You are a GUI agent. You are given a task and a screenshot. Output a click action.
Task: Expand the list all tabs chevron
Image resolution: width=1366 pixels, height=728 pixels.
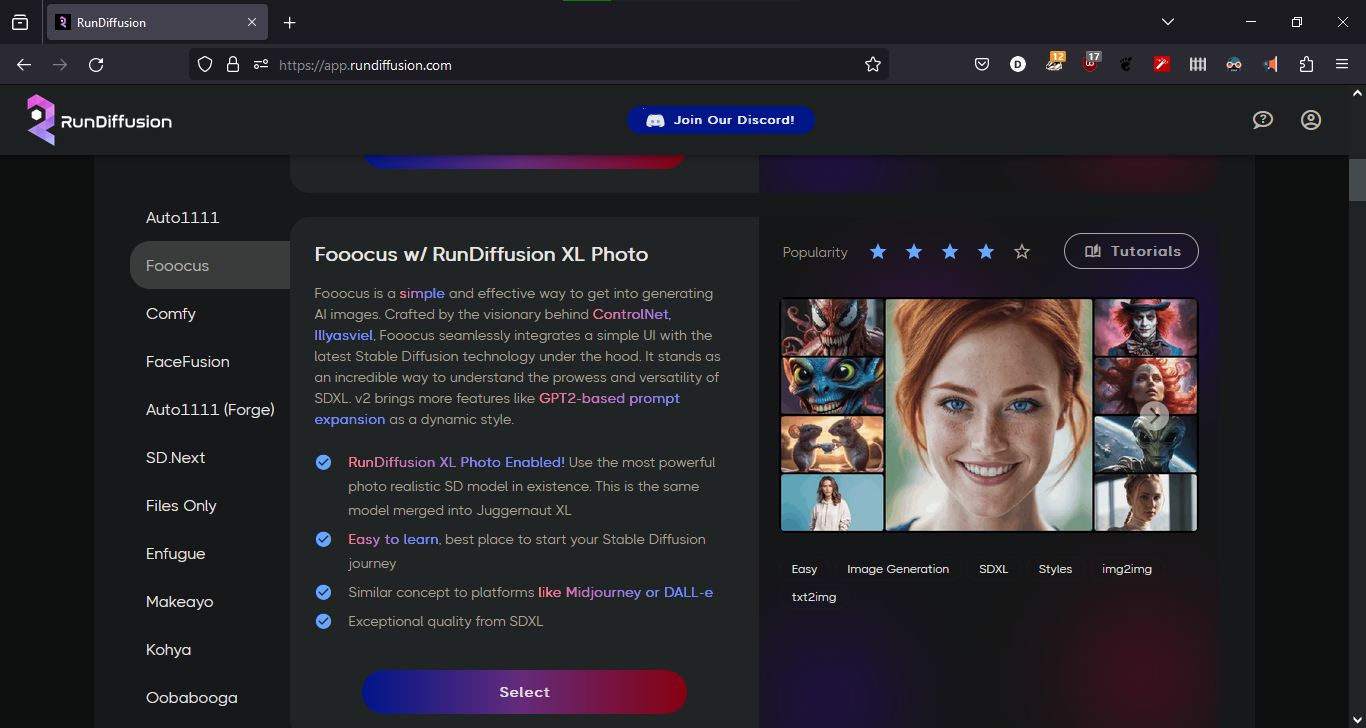(x=1167, y=22)
